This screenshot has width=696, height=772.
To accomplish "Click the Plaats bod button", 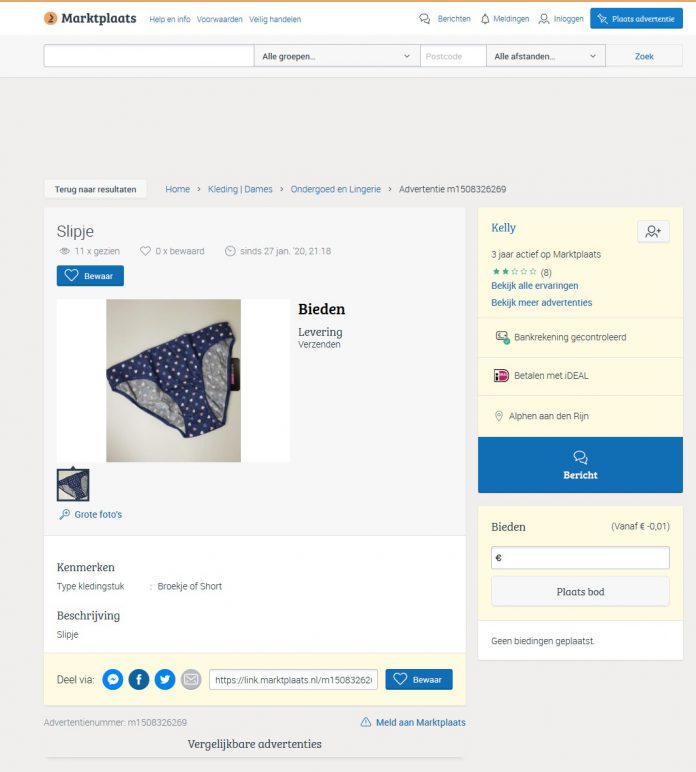I will click(x=580, y=592).
